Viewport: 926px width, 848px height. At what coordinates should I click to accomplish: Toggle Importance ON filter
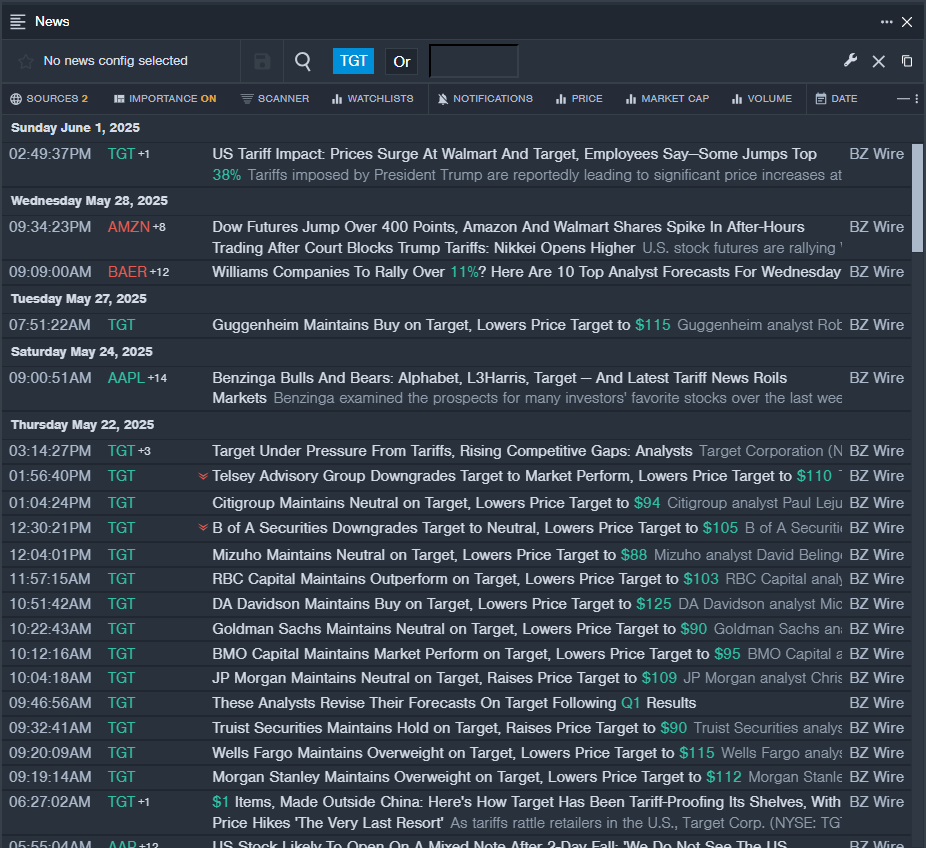[x=165, y=99]
